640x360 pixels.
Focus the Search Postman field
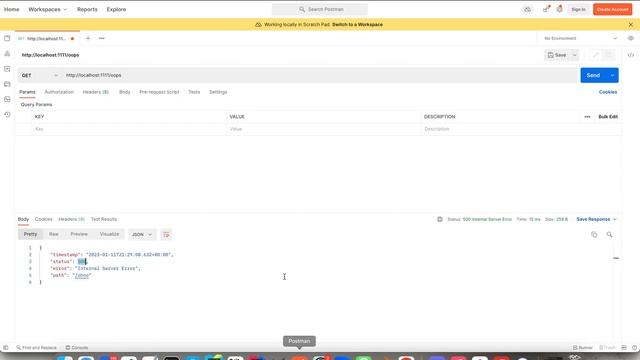tap(320, 9)
